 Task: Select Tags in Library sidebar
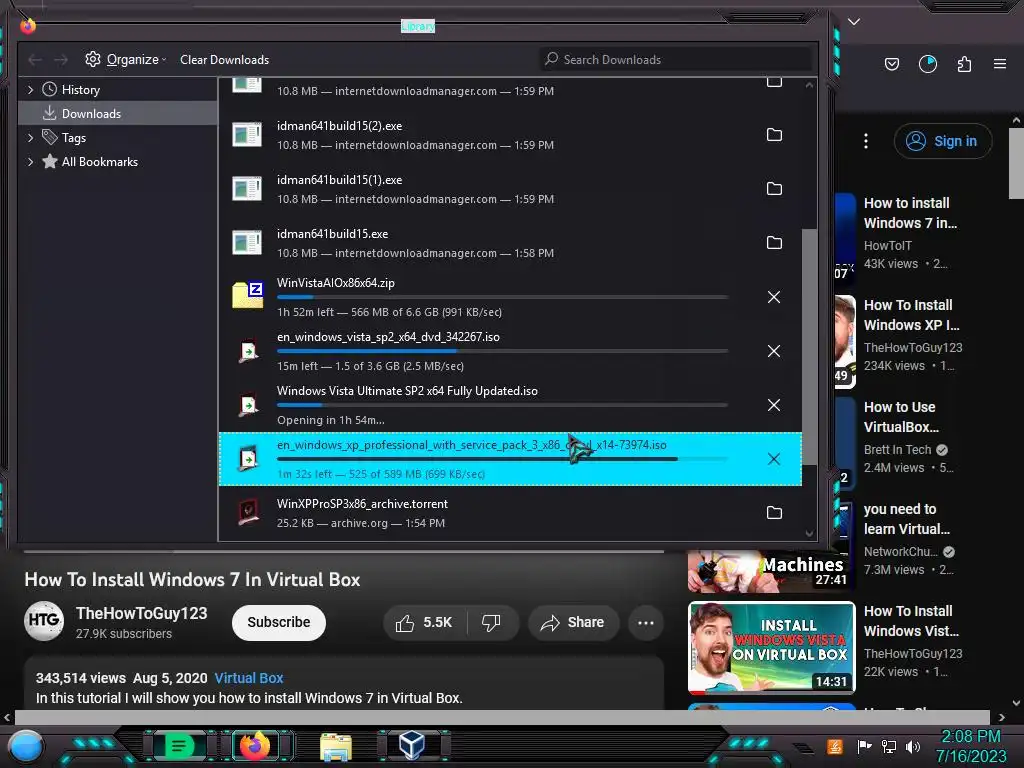pyautogui.click(x=73, y=138)
